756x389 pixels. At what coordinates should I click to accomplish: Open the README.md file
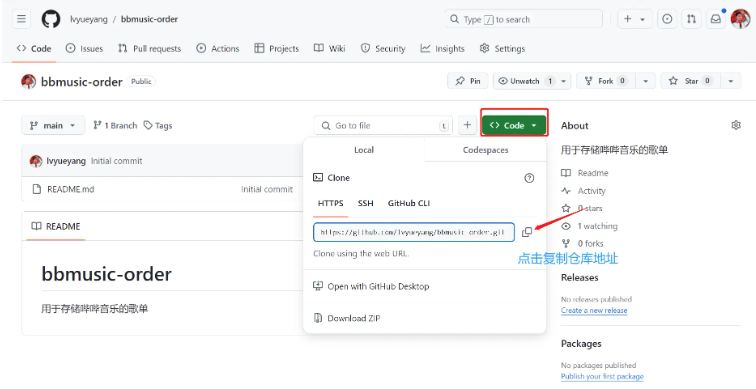pyautogui.click(x=70, y=189)
